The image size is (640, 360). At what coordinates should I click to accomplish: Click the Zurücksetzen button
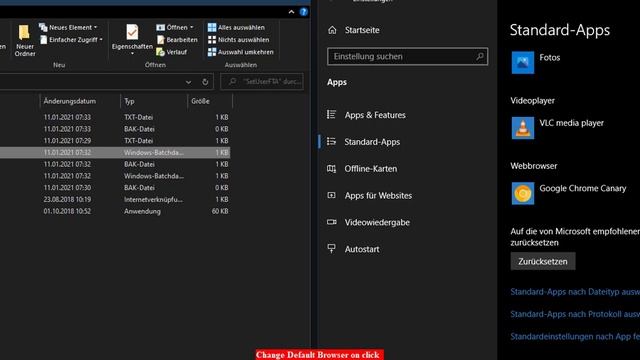[x=543, y=261]
